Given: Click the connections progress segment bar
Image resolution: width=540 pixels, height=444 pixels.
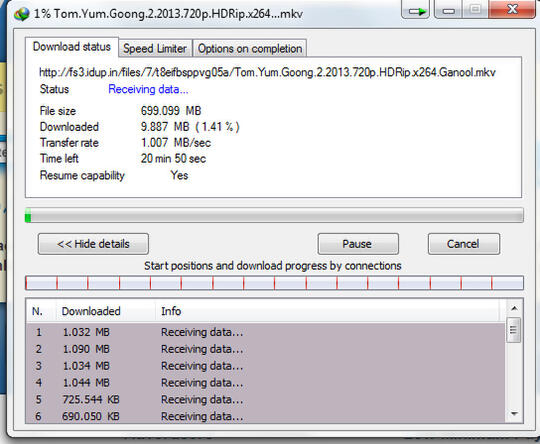Looking at the screenshot, I should point(274,283).
